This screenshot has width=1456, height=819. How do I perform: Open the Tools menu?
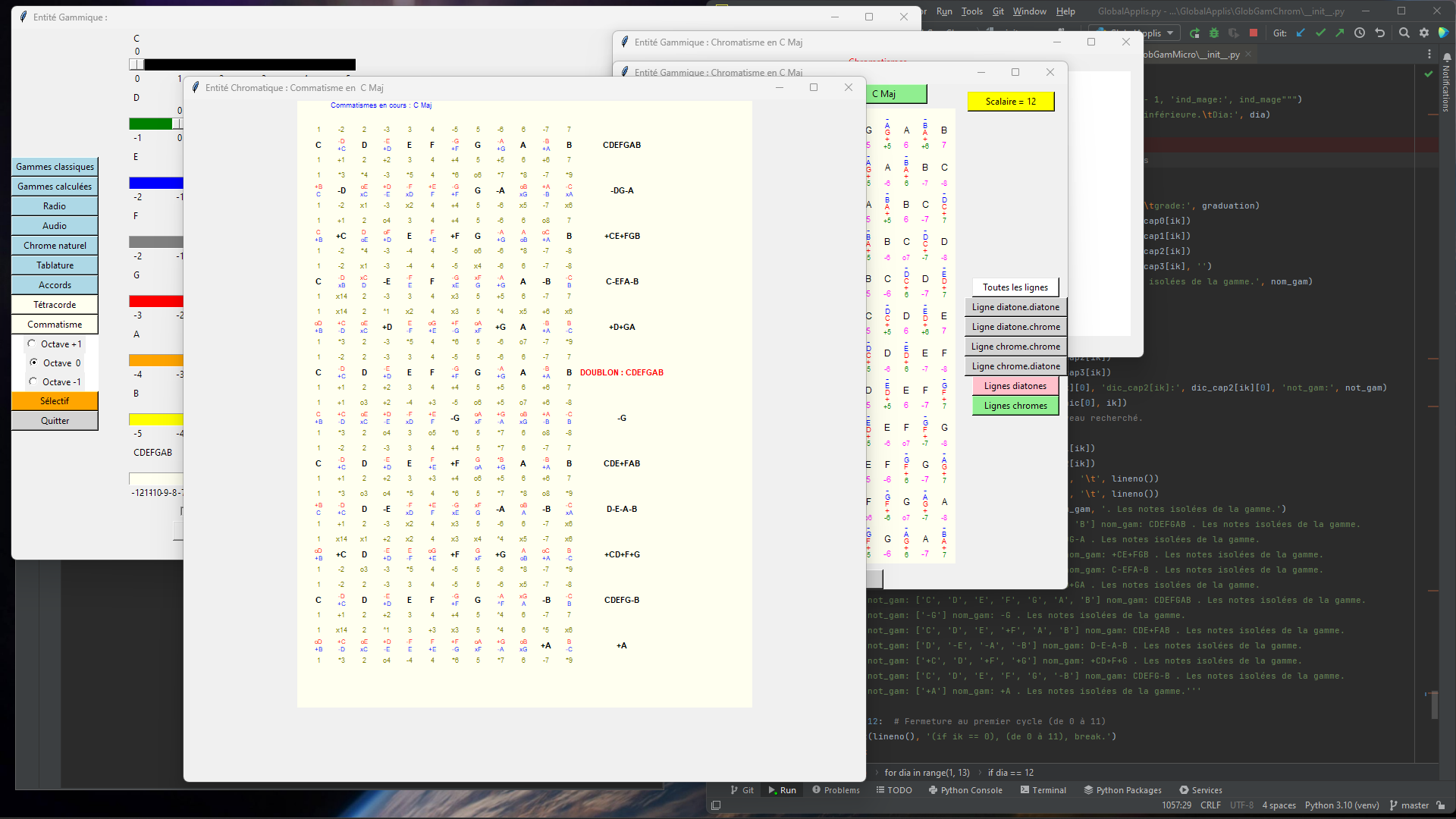tap(971, 11)
